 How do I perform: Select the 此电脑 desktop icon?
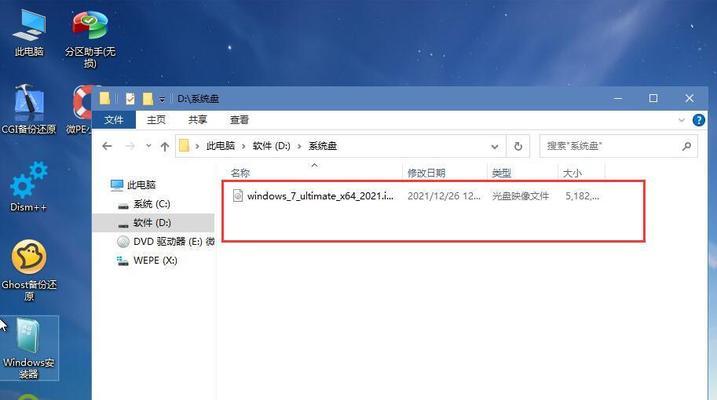29,33
